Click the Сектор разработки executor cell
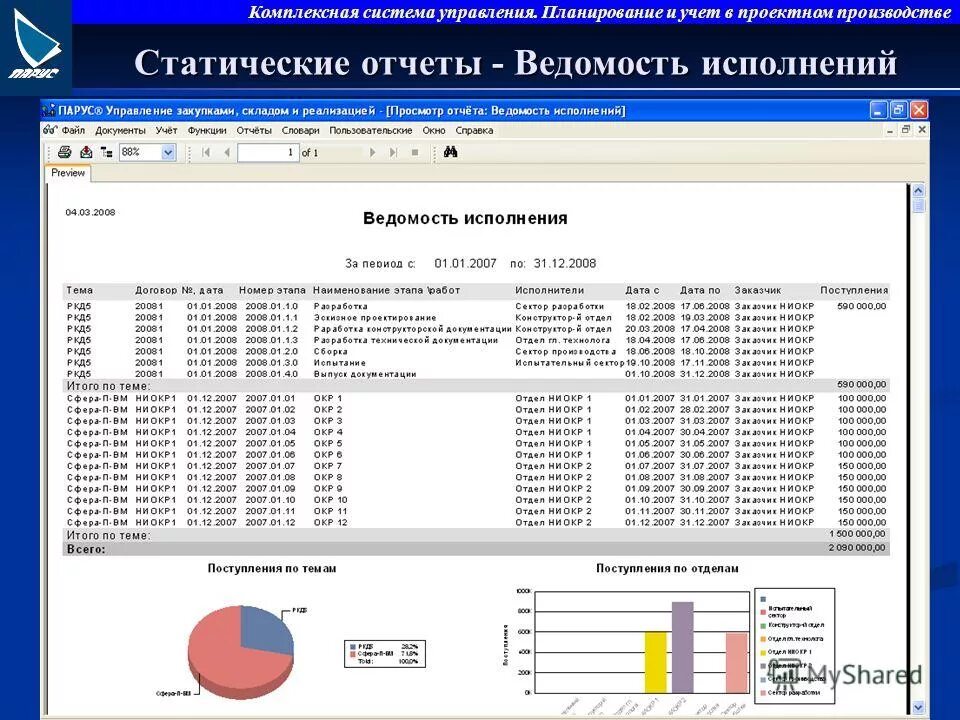 [x=560, y=306]
